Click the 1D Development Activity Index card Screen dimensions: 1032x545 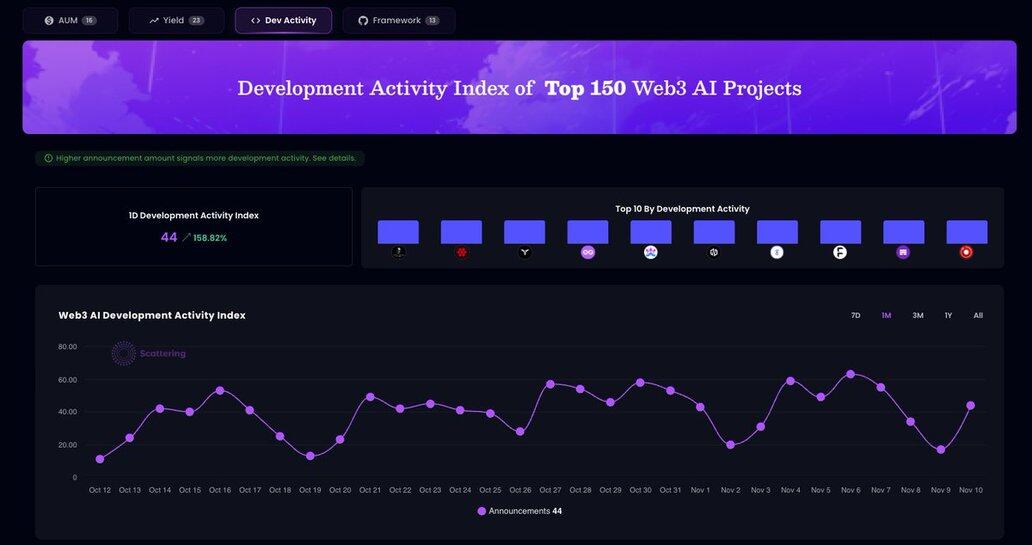193,227
